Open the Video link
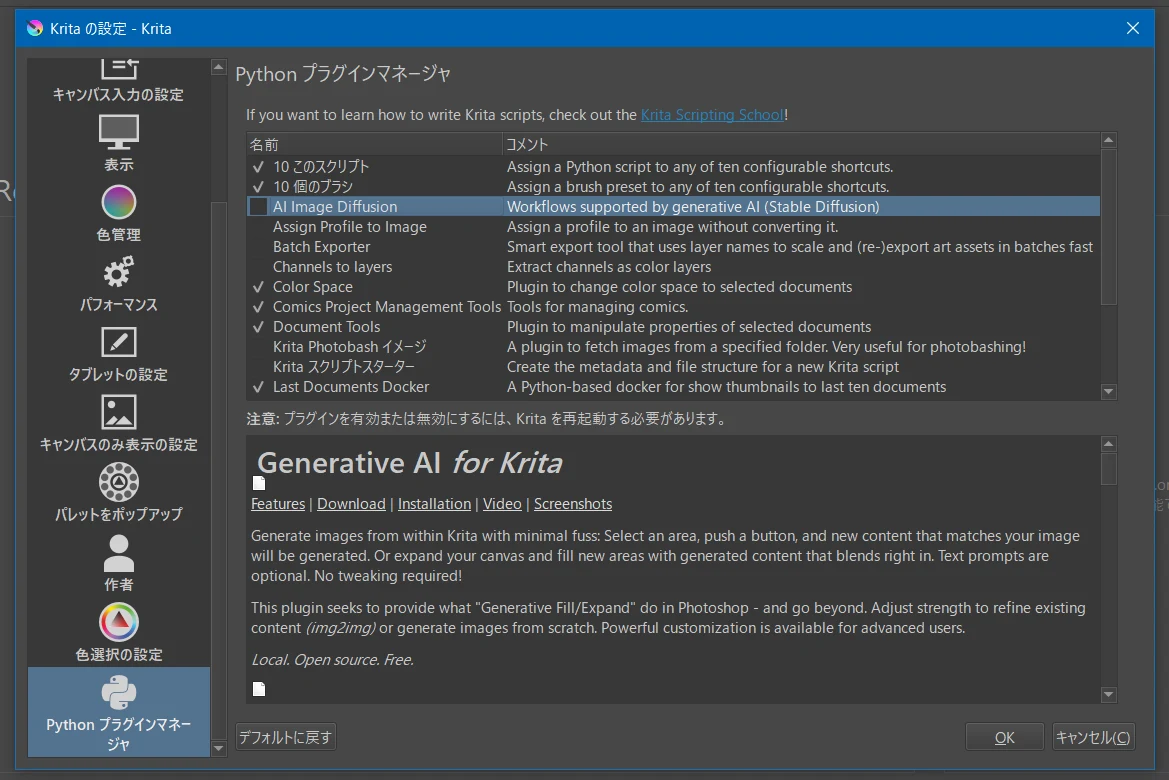 point(502,504)
